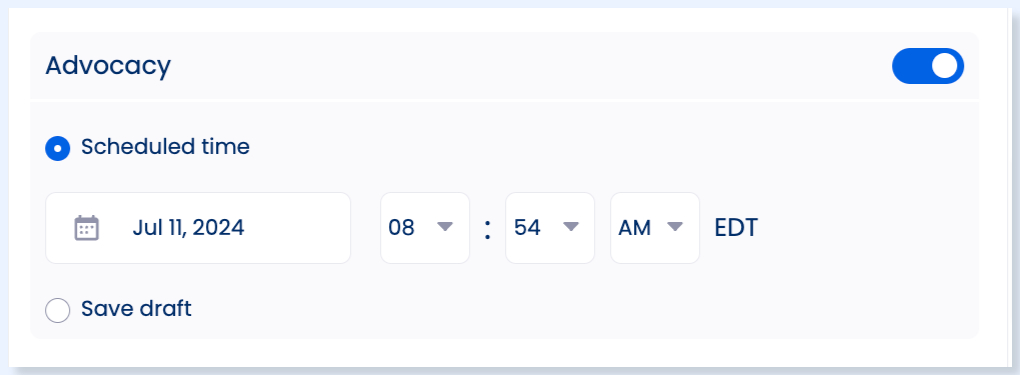Screen dimensions: 1020x375
Task: Click the arrow icon next to AM
Action: [x=675, y=227]
